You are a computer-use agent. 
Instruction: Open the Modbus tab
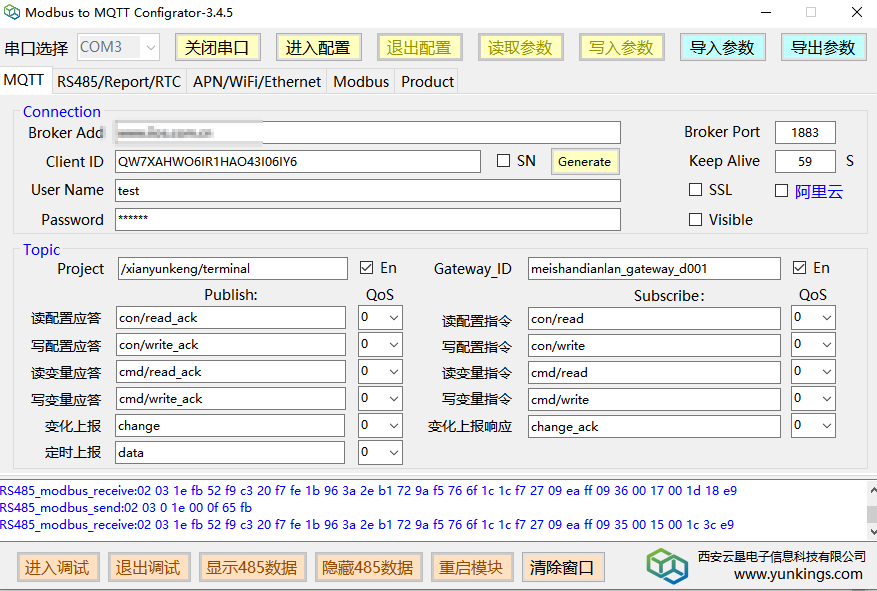361,82
